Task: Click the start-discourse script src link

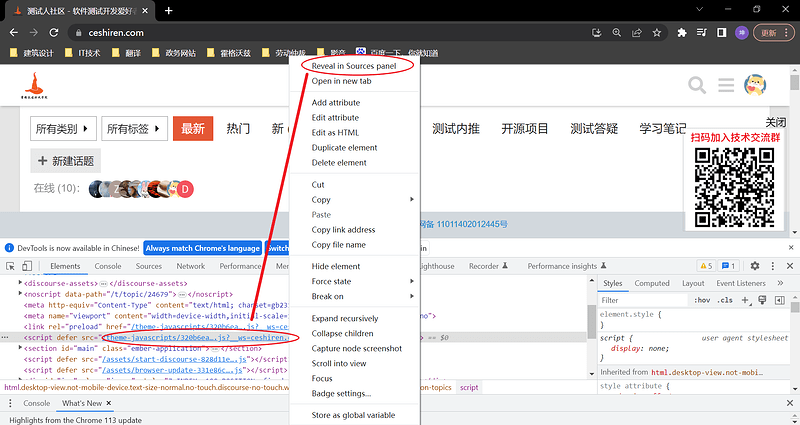Action: coord(174,359)
